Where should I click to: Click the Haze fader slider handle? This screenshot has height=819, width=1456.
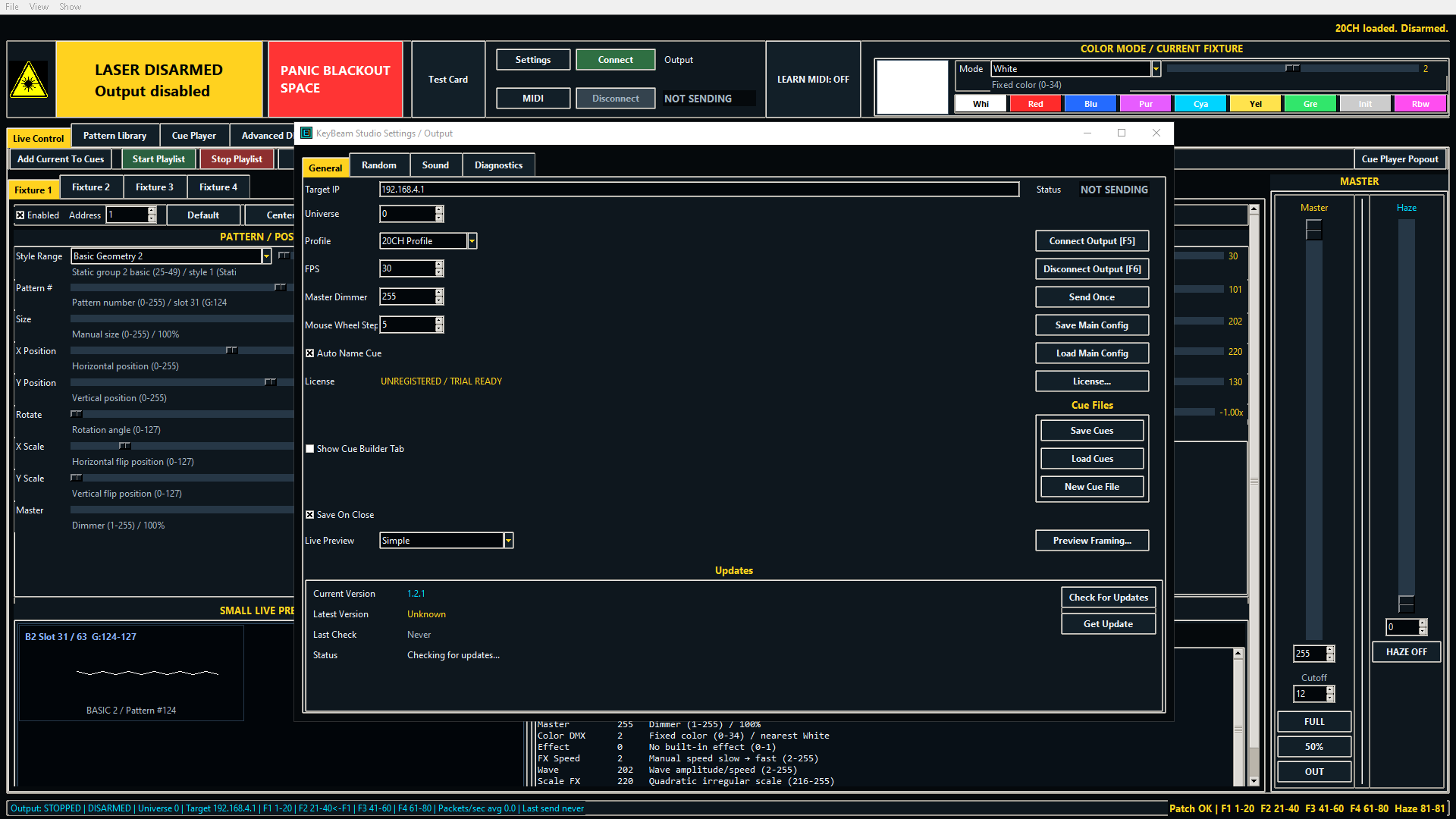pyautogui.click(x=1407, y=604)
